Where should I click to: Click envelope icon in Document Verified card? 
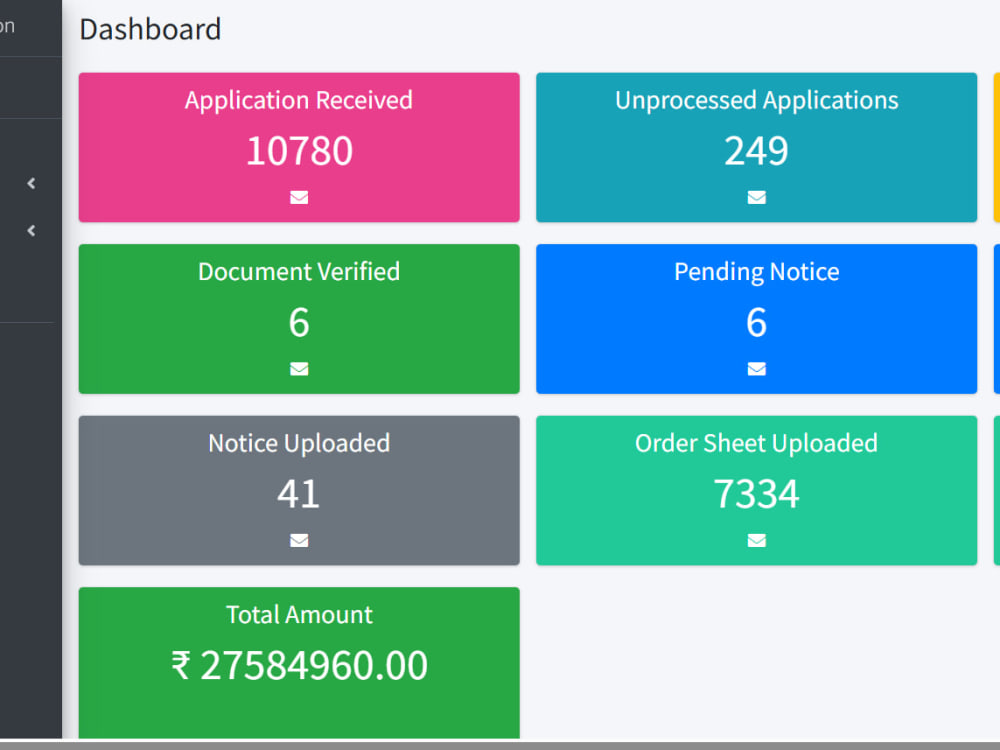click(299, 369)
